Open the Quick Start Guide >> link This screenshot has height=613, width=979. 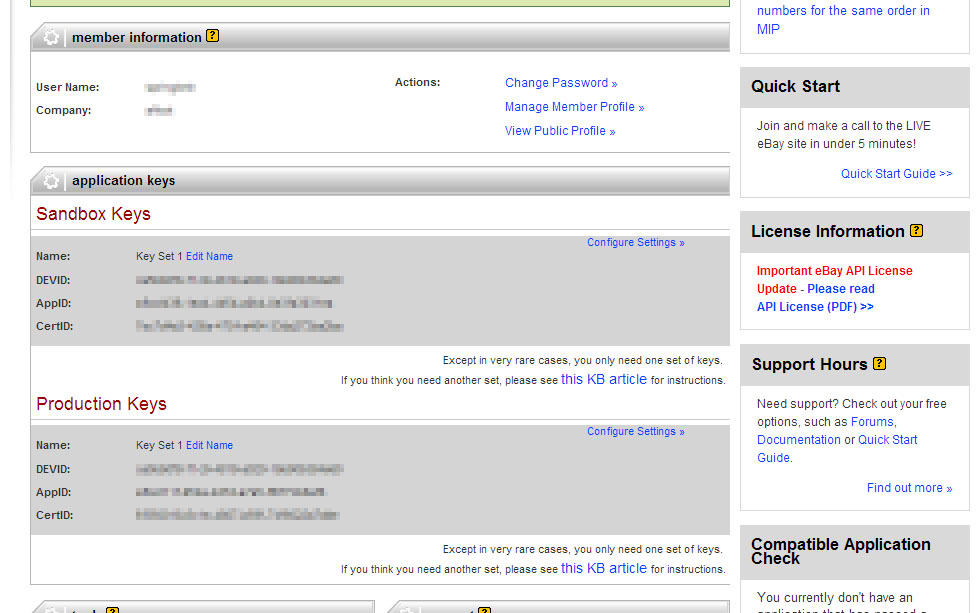(896, 174)
